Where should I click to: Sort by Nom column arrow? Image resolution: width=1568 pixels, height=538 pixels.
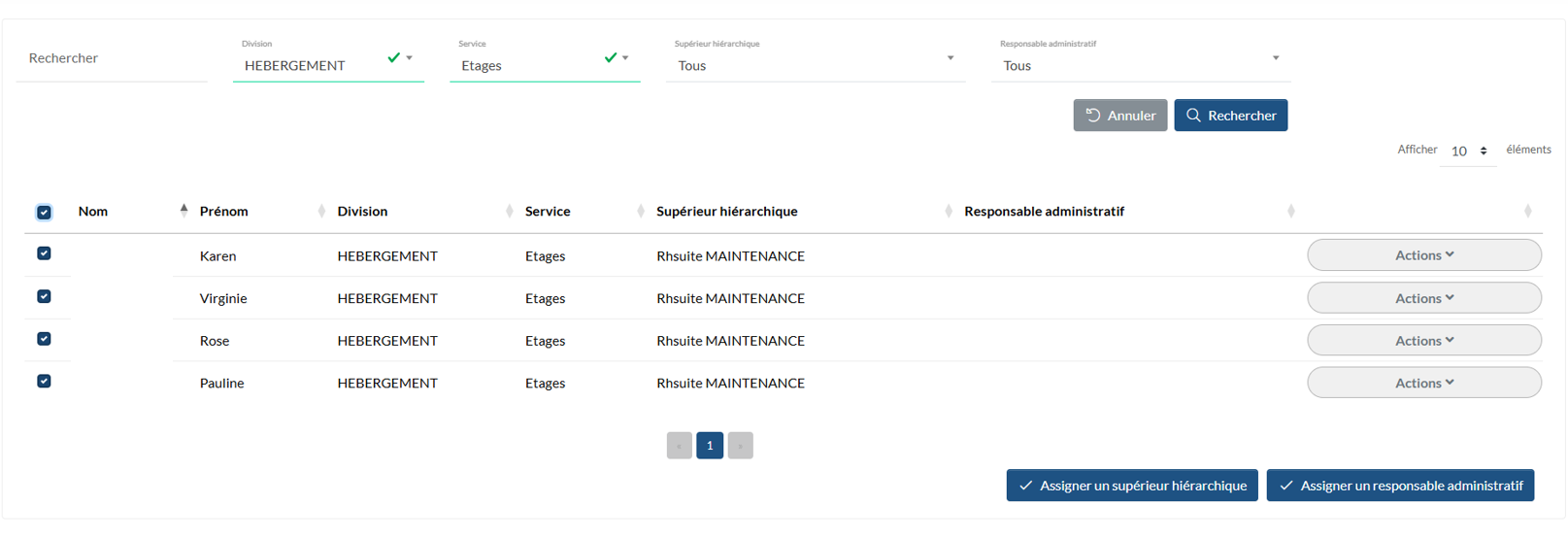(x=183, y=210)
